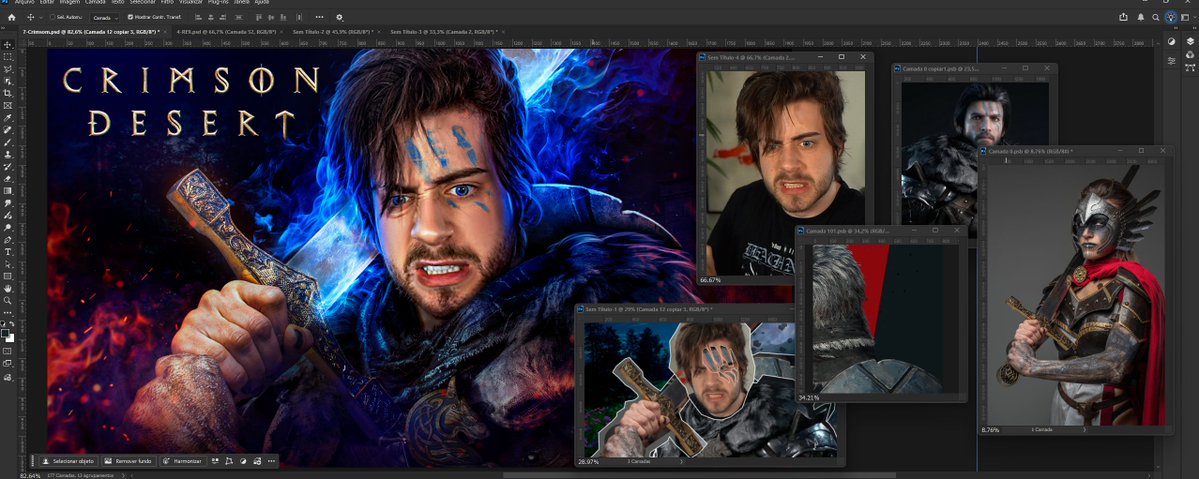Click the three-dots icon in contextual task bar
Screen dimensions: 1199x479
(x=271, y=461)
